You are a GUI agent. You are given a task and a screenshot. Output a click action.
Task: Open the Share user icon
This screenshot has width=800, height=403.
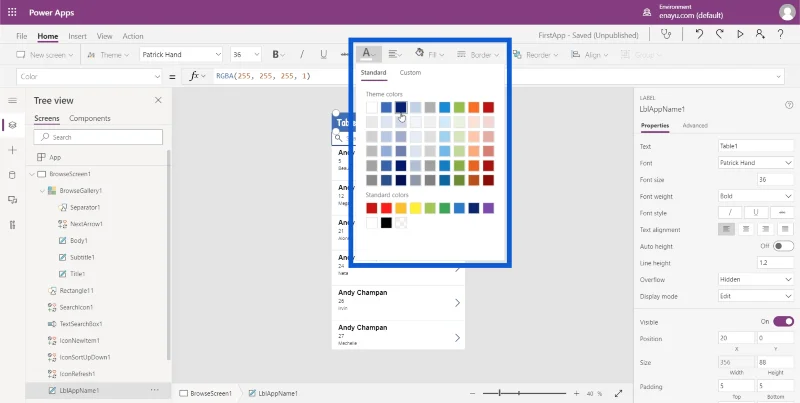(x=760, y=35)
